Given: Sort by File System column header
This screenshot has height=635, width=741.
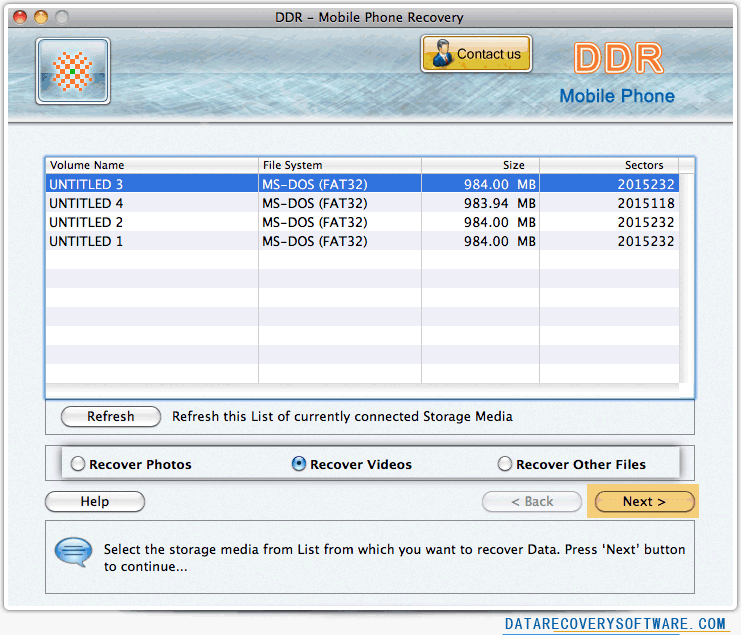Looking at the screenshot, I should [x=339, y=165].
